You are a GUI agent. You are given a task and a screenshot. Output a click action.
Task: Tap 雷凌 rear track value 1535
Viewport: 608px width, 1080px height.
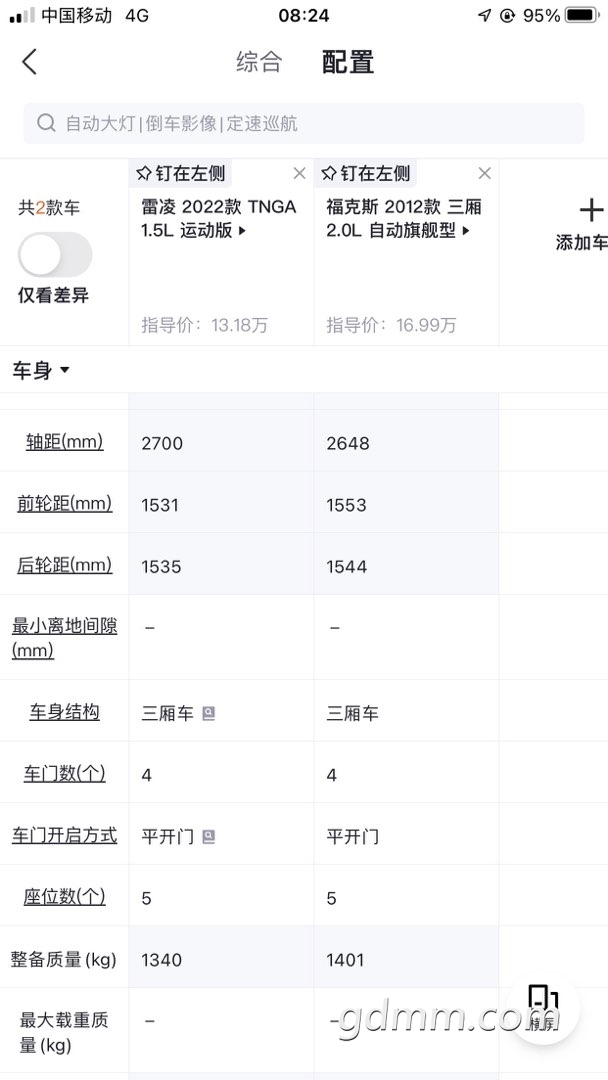tap(161, 566)
